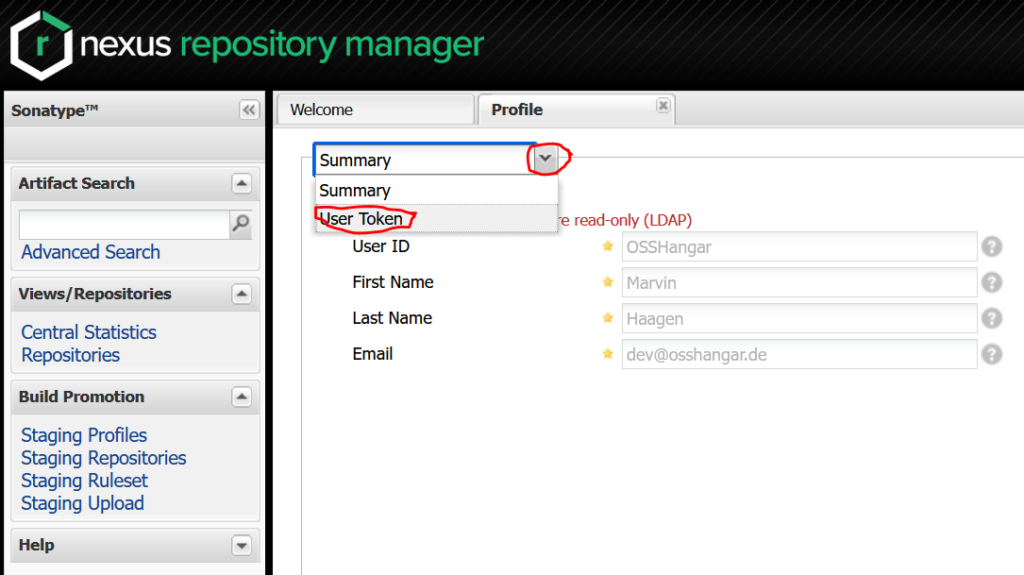Choose User Token from the dropdown list
1024x575 pixels.
tap(436, 219)
